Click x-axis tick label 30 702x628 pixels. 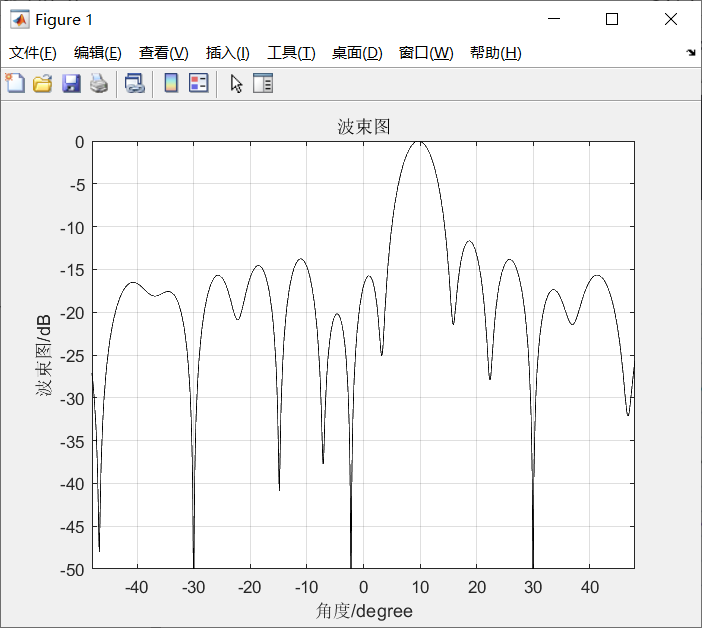tap(533, 587)
